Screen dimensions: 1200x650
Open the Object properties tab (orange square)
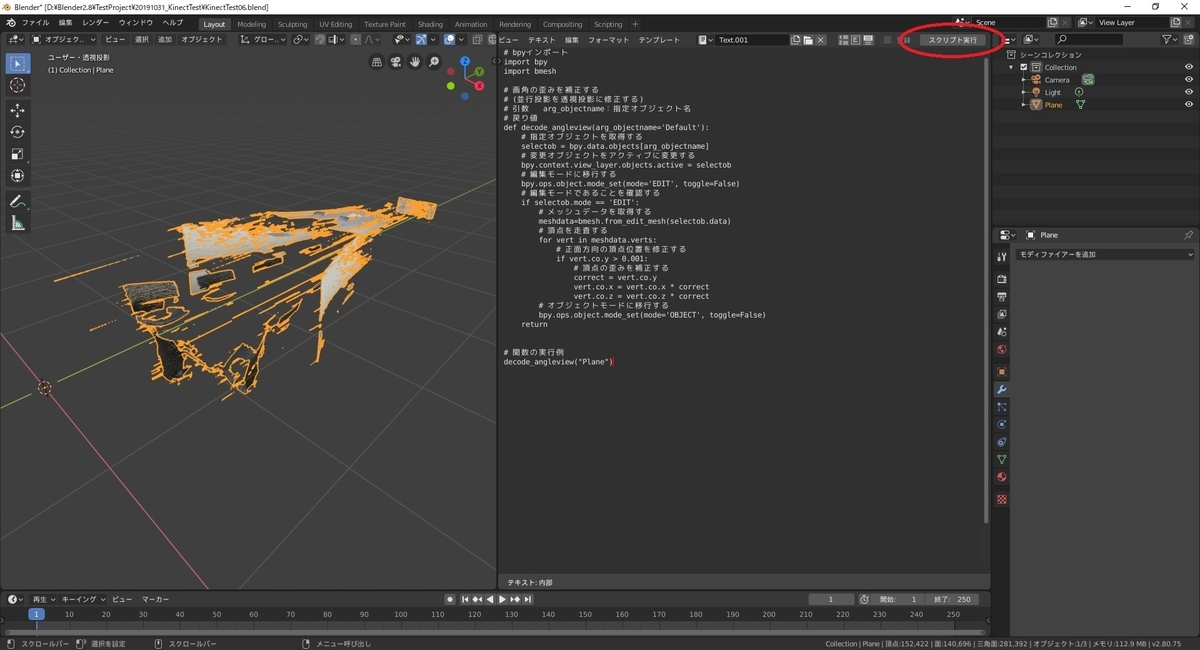[x=1002, y=371]
